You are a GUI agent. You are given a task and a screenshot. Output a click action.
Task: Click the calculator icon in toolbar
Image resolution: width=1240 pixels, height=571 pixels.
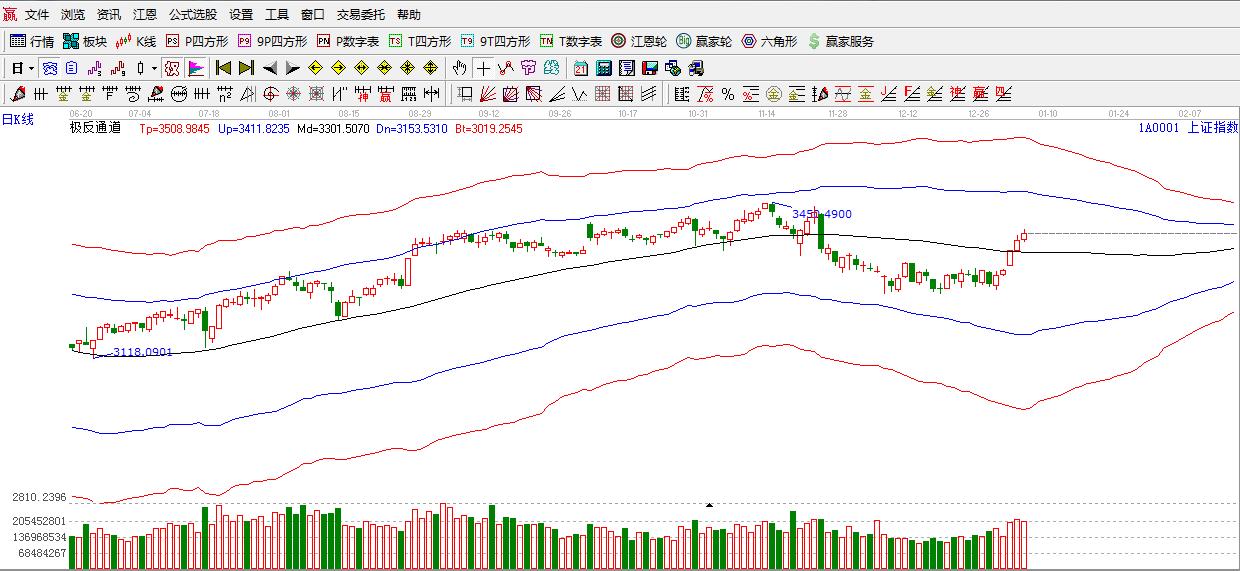point(604,68)
